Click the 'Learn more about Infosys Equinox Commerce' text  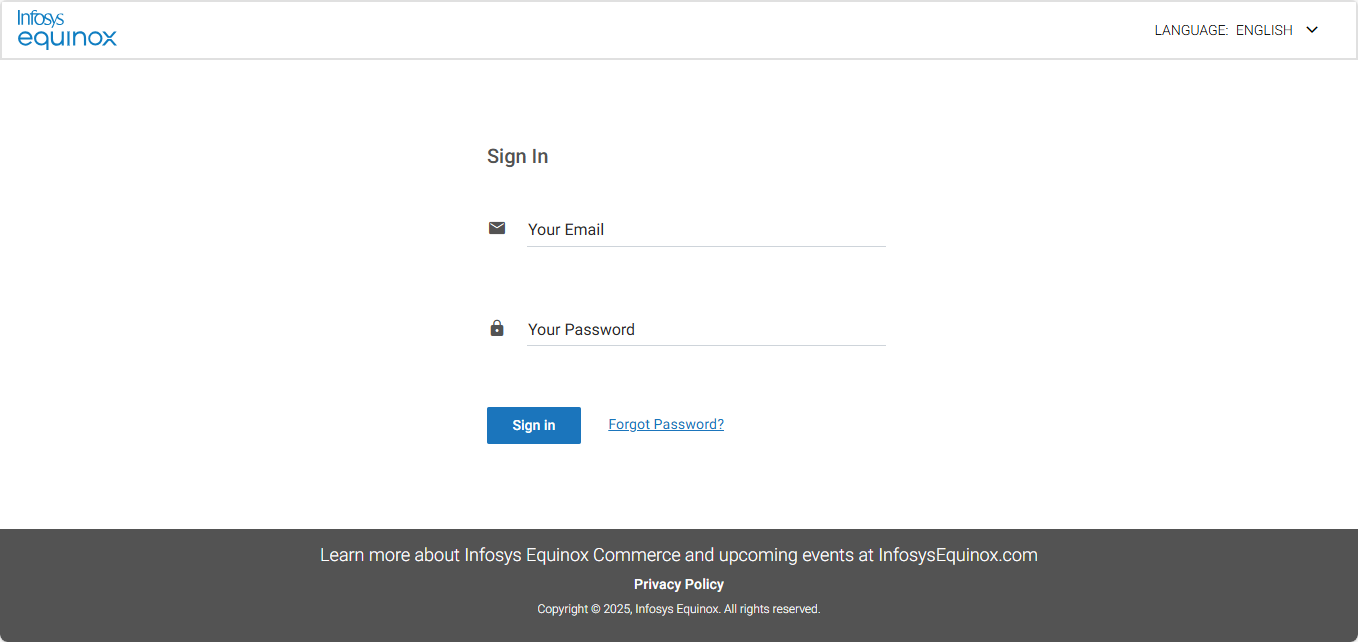(x=500, y=555)
